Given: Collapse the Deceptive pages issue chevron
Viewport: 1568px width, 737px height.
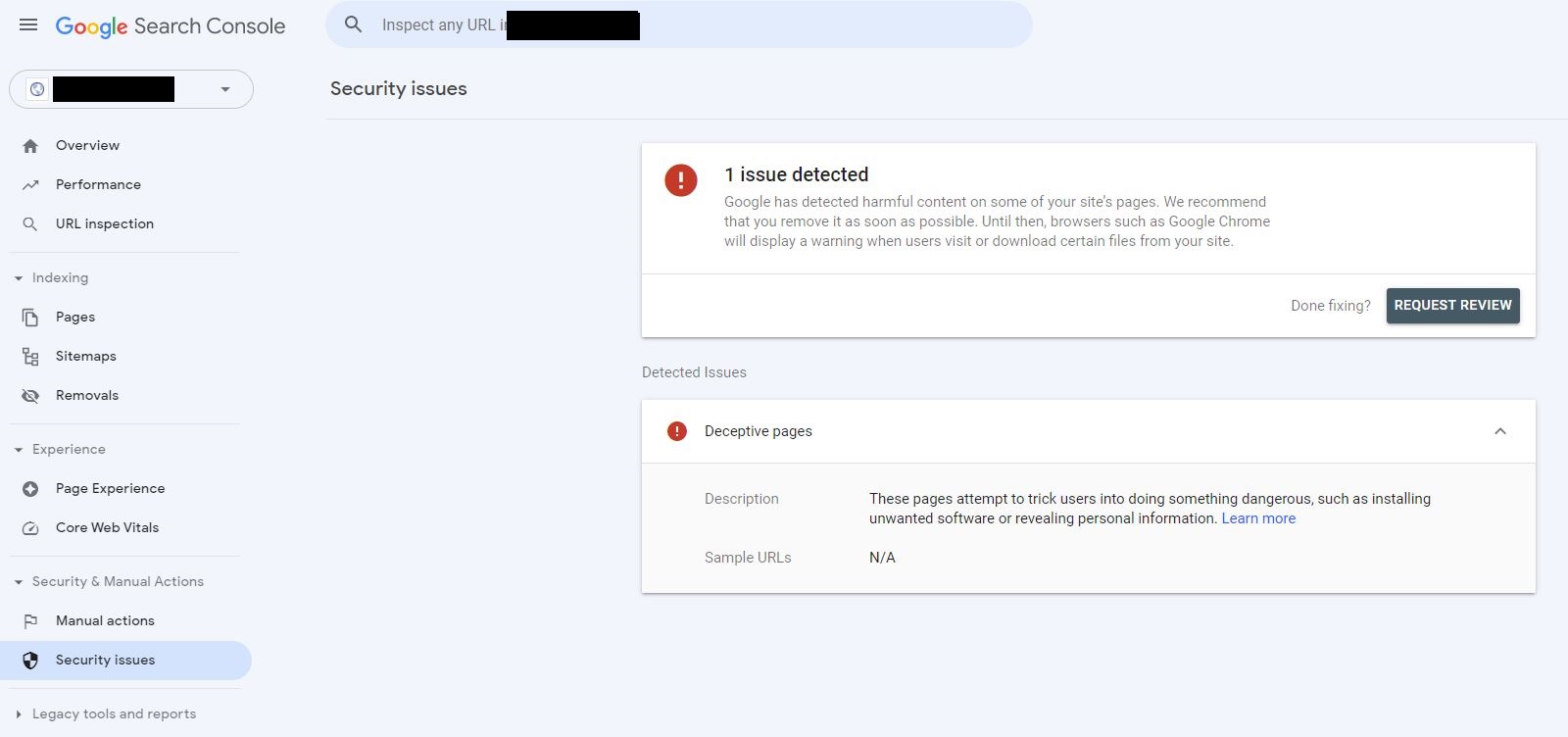Looking at the screenshot, I should tap(1500, 431).
